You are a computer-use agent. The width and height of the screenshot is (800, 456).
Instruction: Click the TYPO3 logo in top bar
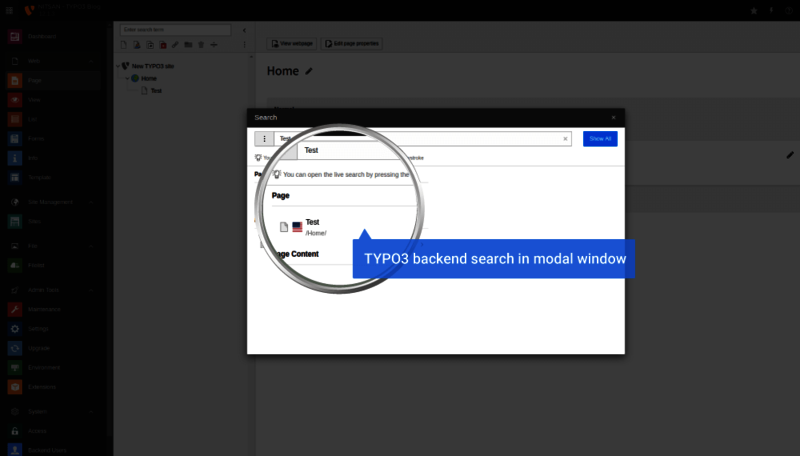30,10
